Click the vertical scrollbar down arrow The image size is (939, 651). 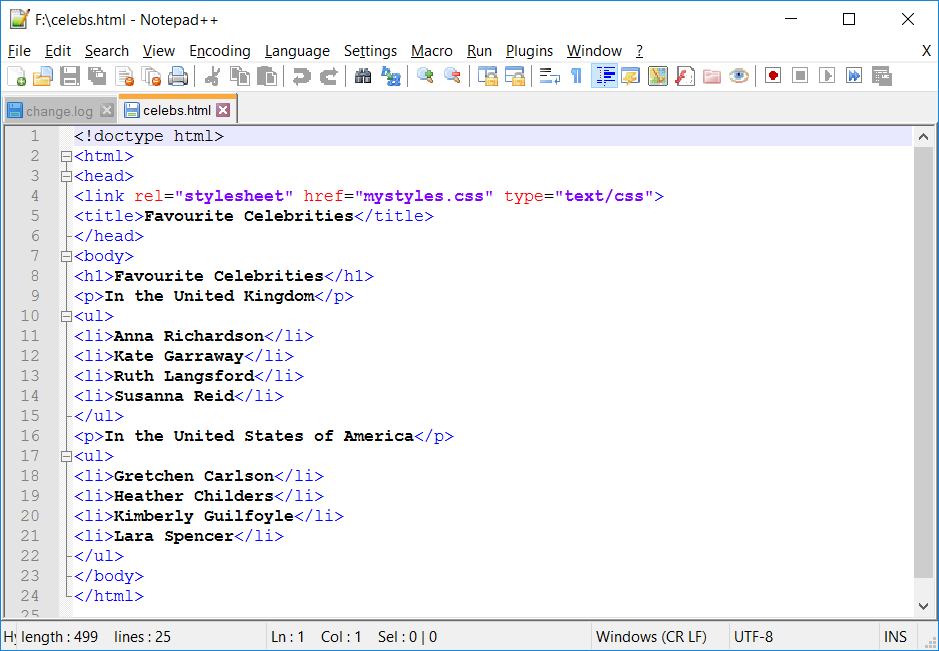click(923, 606)
